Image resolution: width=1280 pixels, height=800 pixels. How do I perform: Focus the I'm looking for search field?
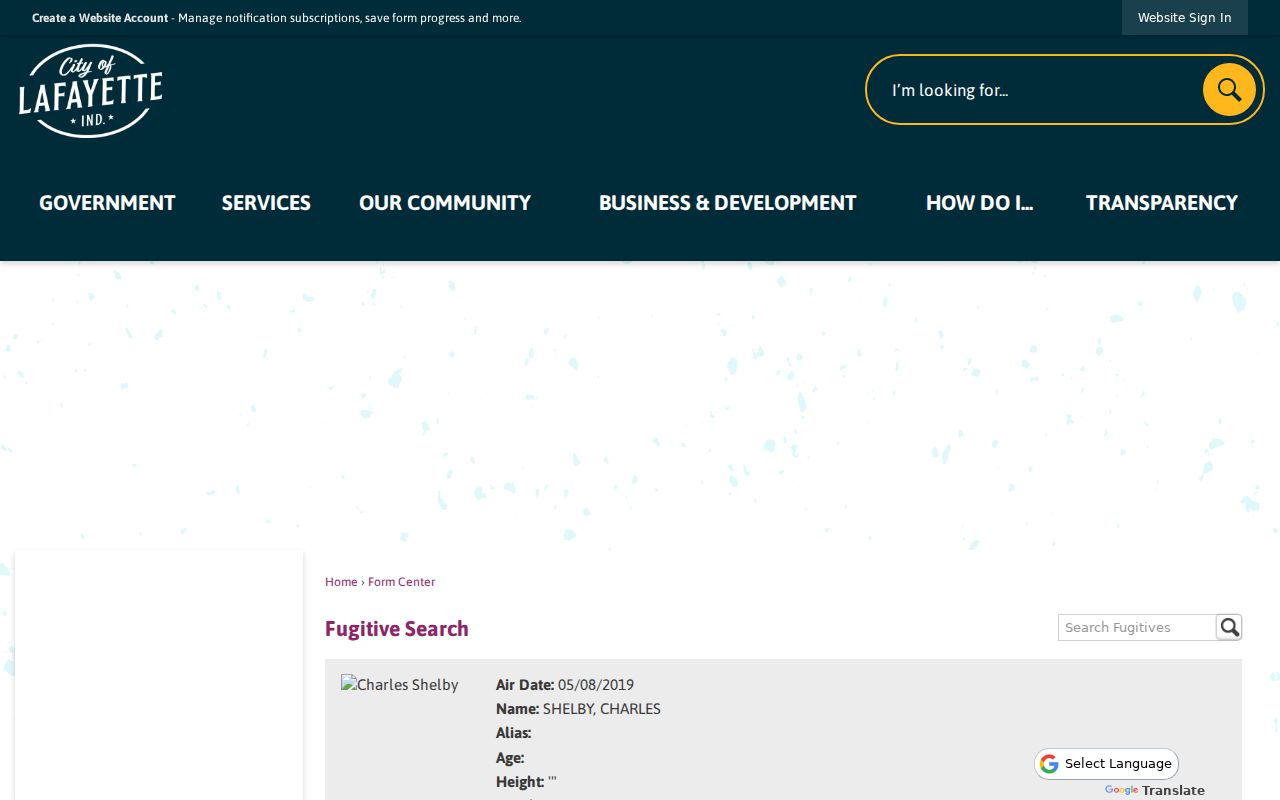point(1040,90)
